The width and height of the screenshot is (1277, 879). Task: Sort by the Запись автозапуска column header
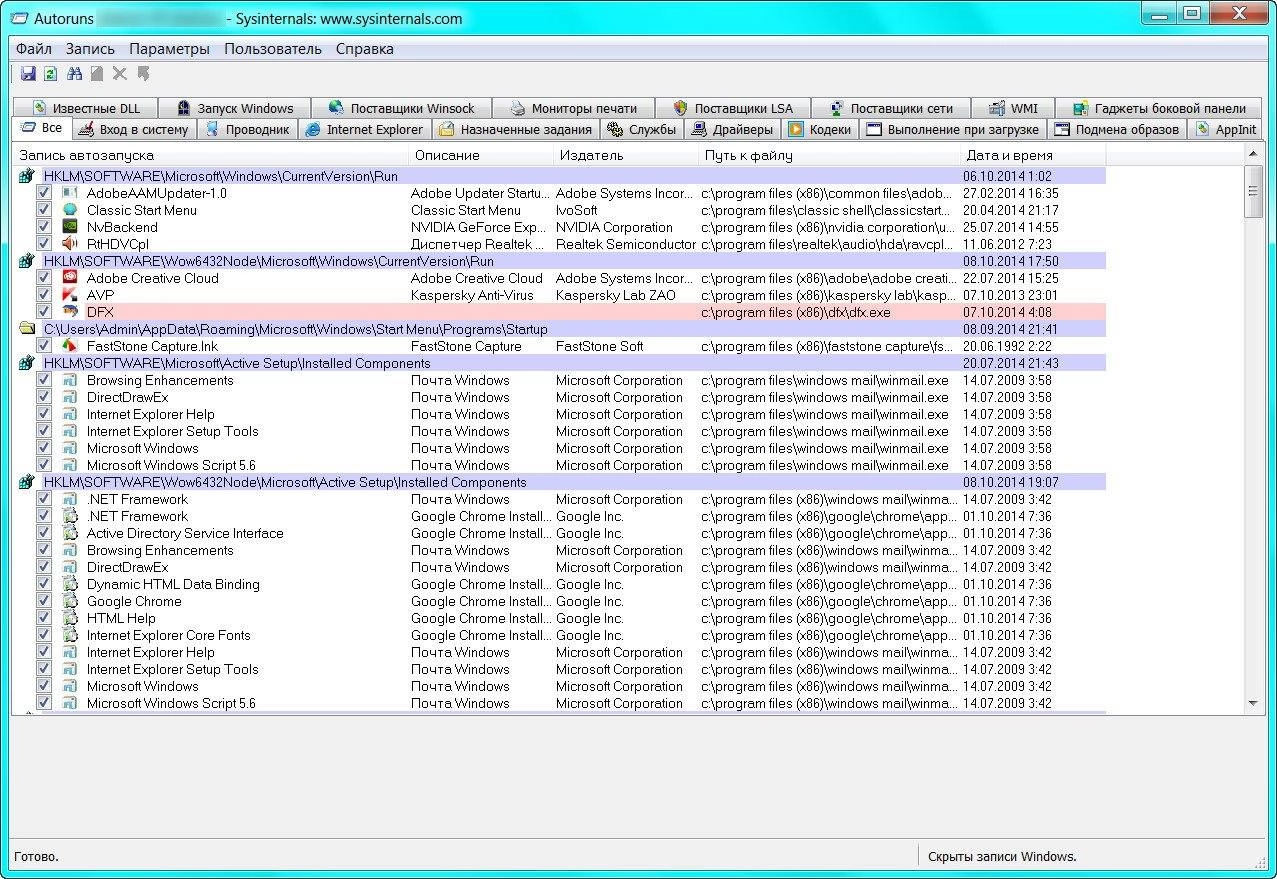click(x=211, y=155)
